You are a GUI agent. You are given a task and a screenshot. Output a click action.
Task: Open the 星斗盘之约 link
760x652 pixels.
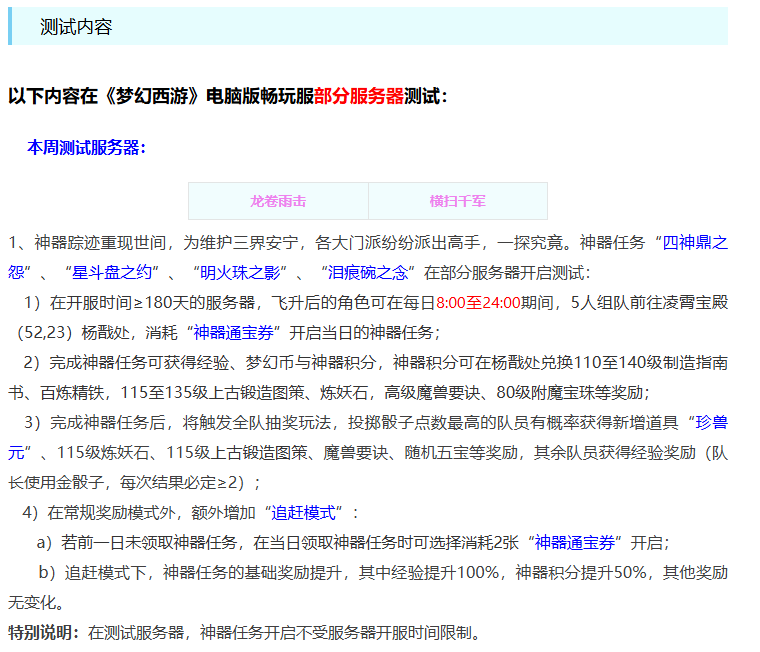tap(110, 272)
